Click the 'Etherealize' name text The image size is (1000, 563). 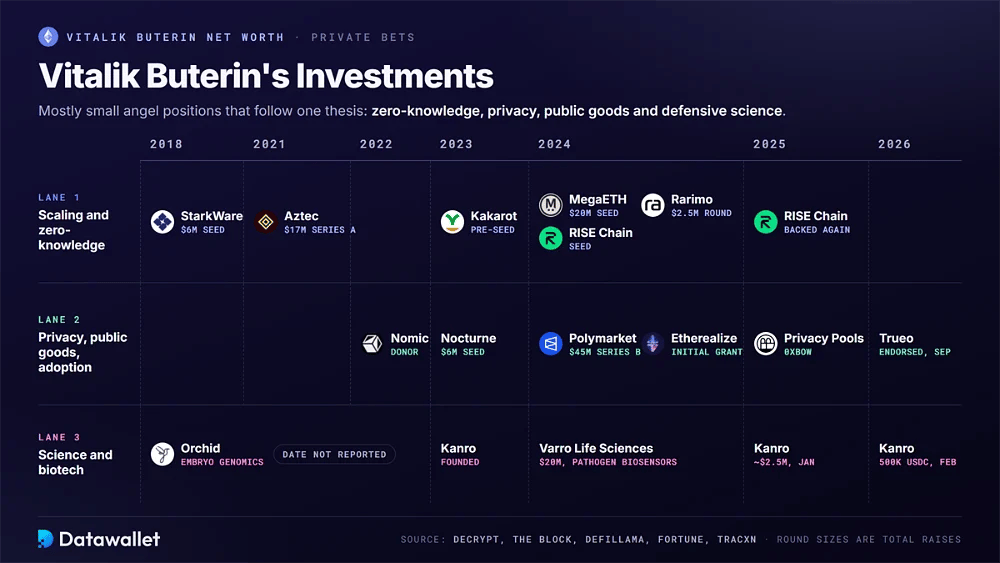[704, 338]
